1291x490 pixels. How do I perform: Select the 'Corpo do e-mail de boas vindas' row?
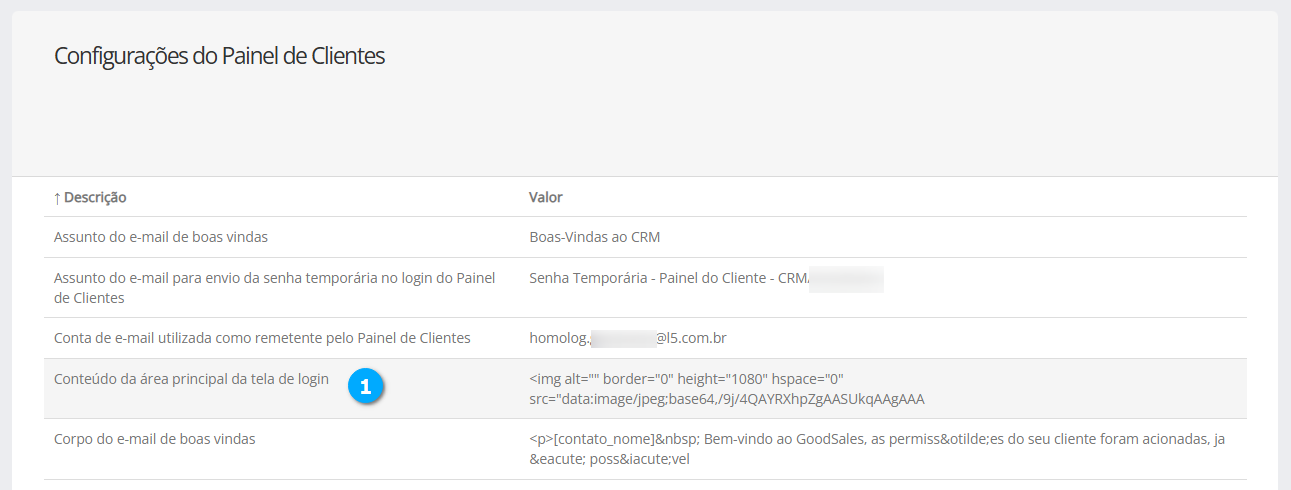(154, 439)
